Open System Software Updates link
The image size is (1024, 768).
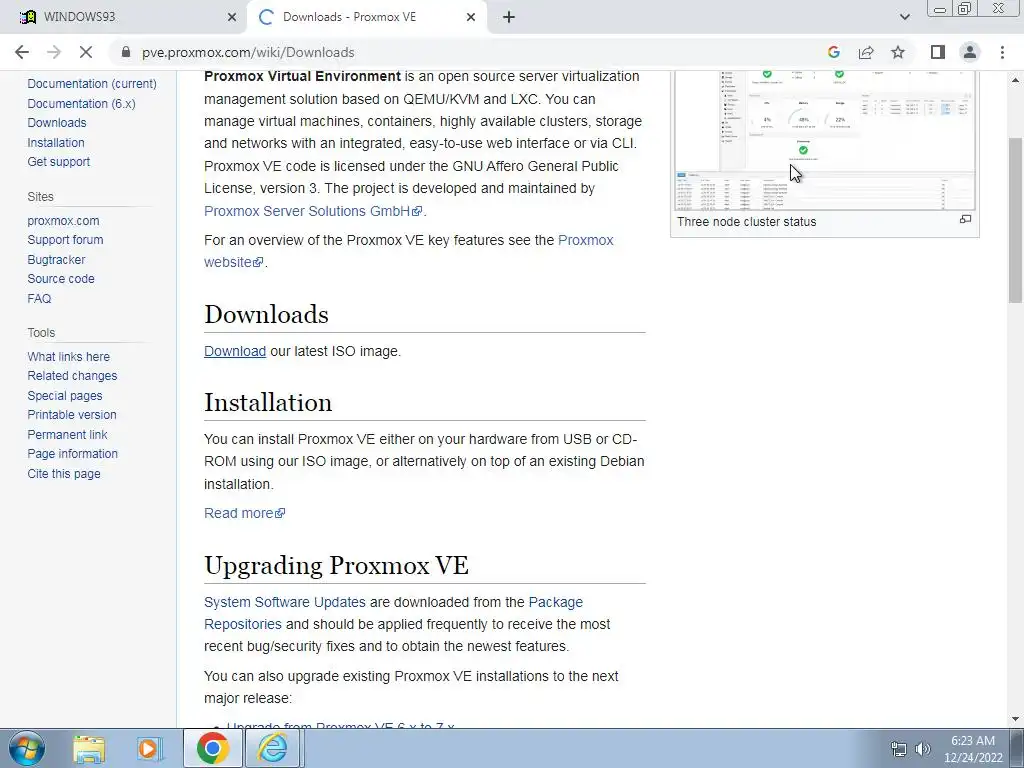click(x=285, y=601)
